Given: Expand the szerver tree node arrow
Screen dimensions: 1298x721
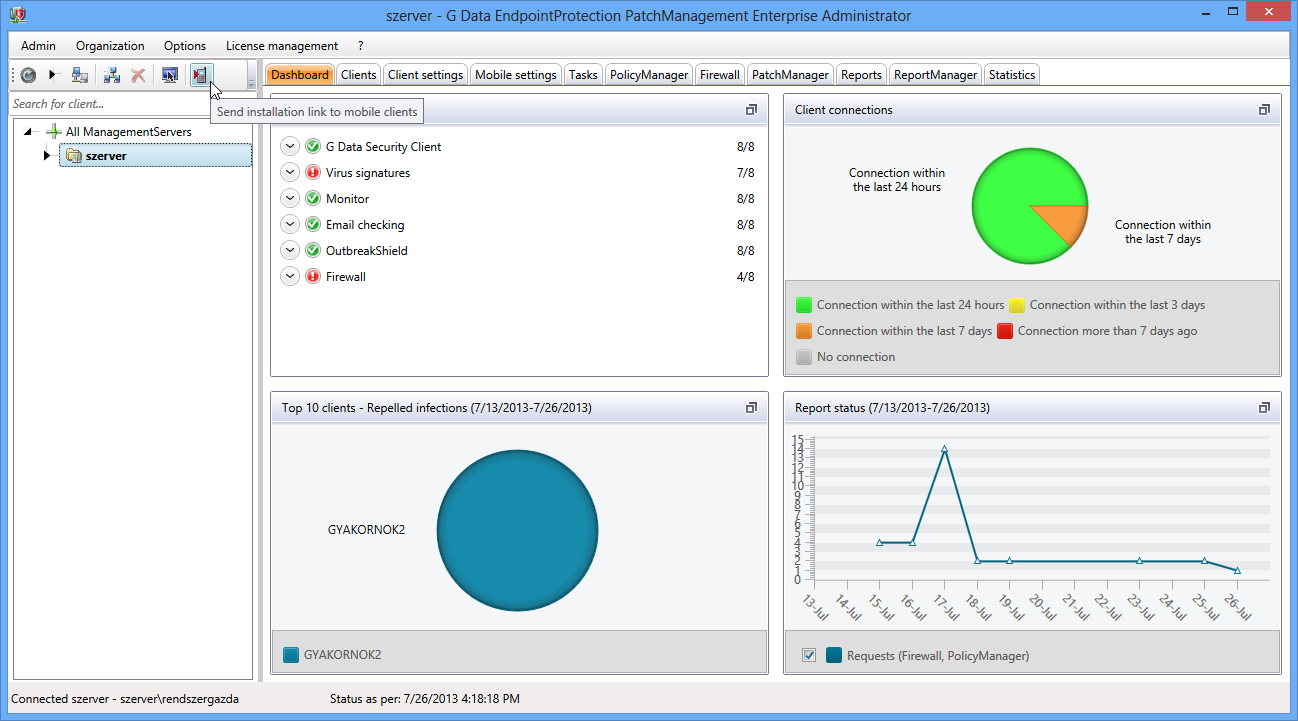Looking at the screenshot, I should [x=46, y=156].
